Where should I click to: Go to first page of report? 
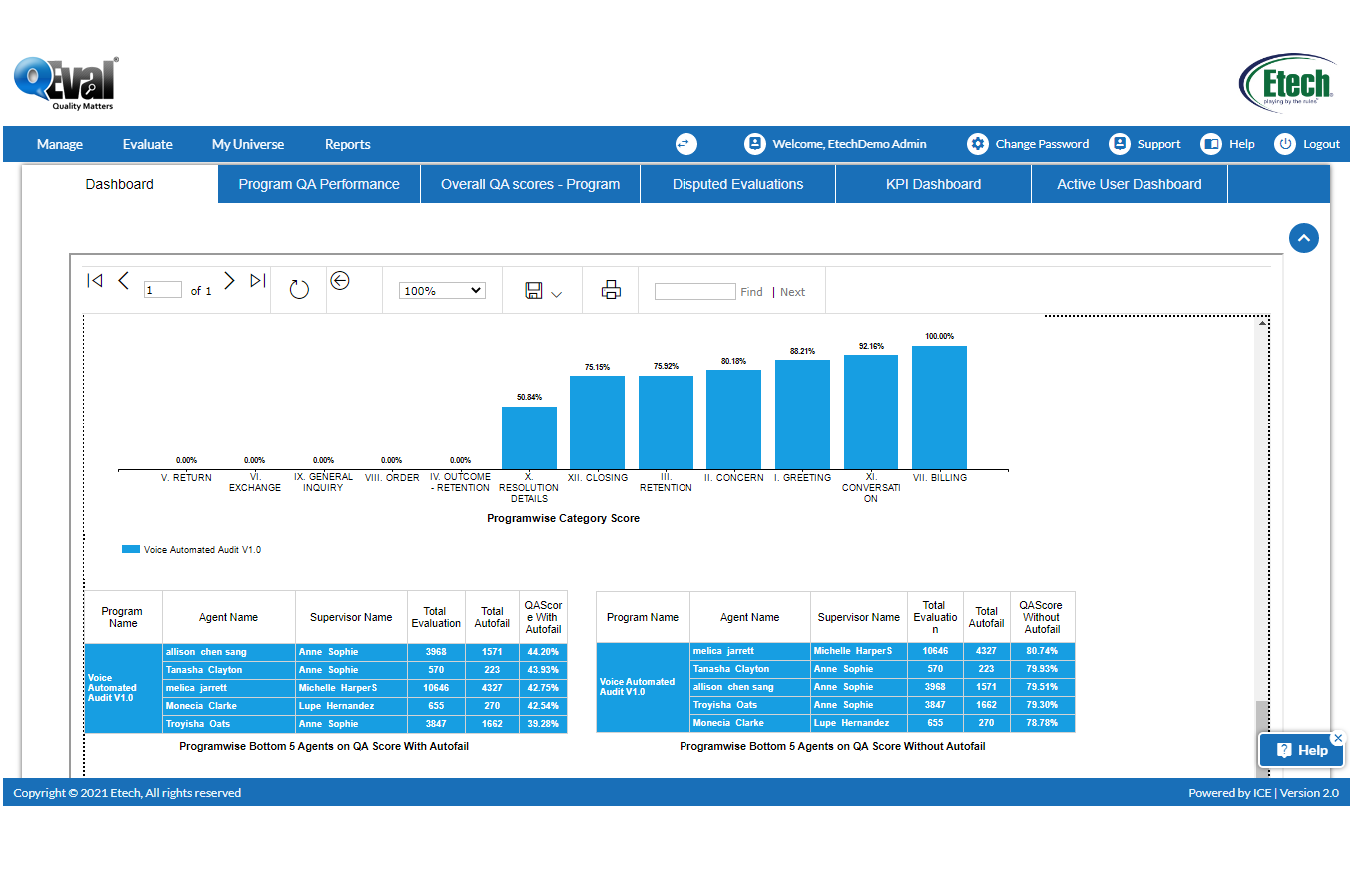[95, 281]
